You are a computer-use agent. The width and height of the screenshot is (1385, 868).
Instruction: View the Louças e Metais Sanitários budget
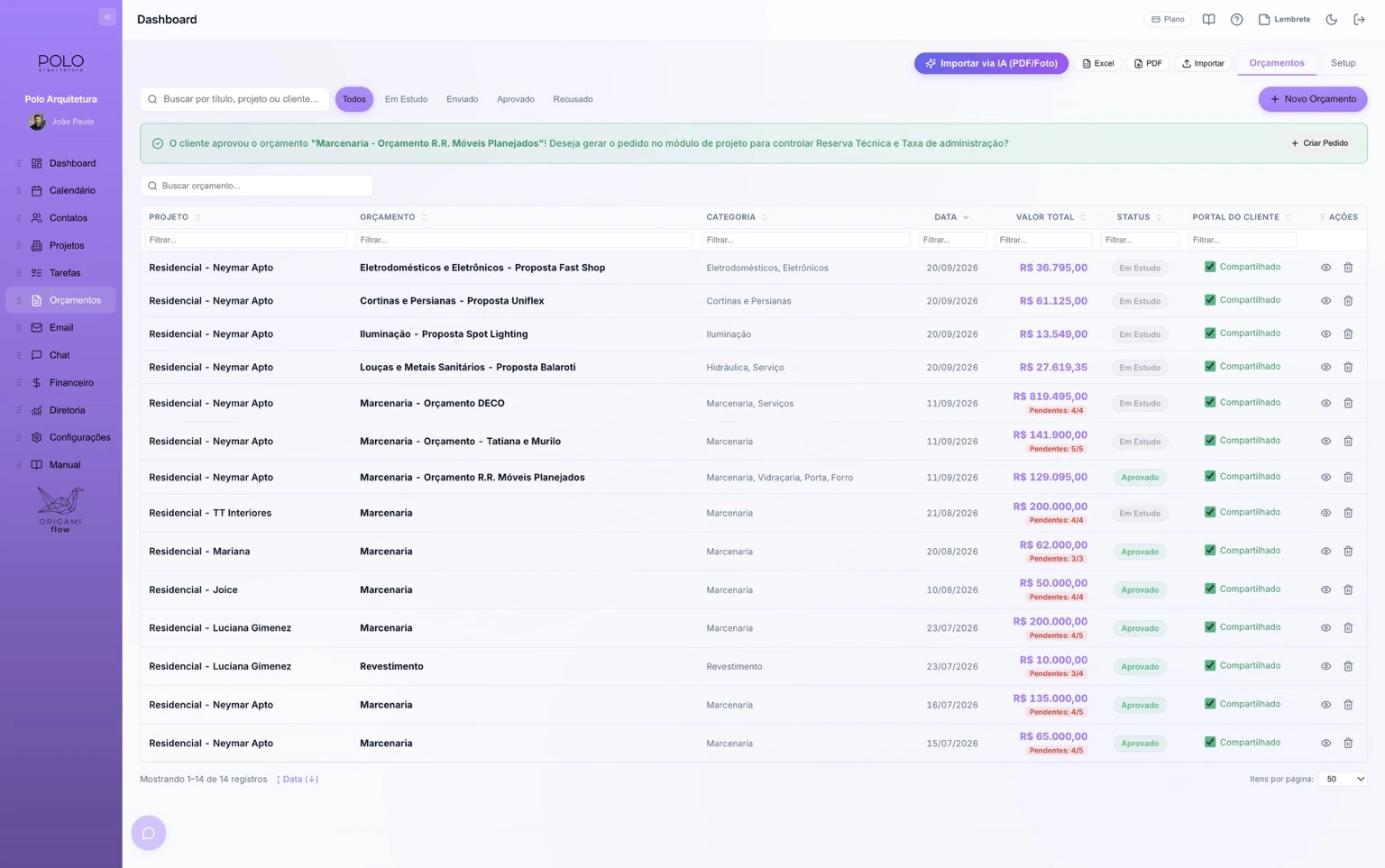coord(1325,368)
